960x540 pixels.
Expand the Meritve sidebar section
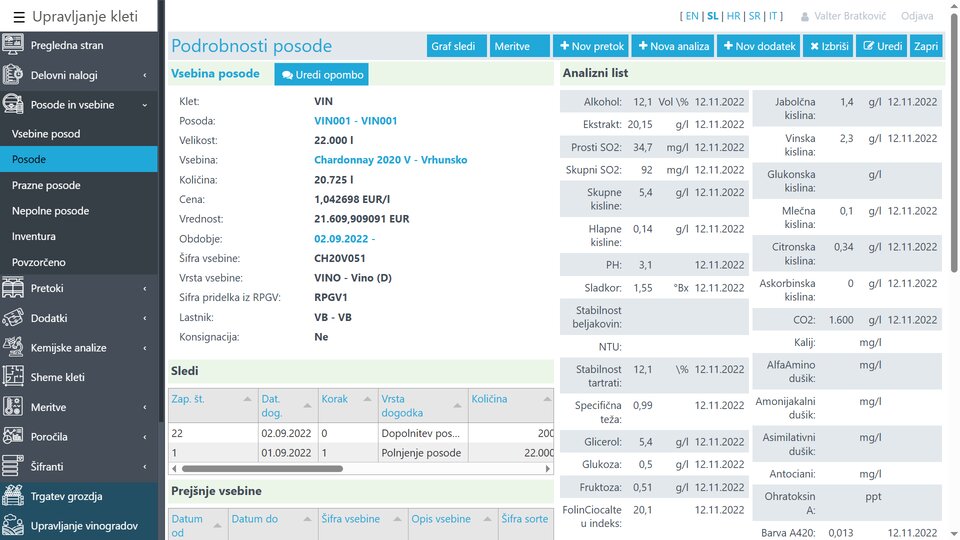144,407
